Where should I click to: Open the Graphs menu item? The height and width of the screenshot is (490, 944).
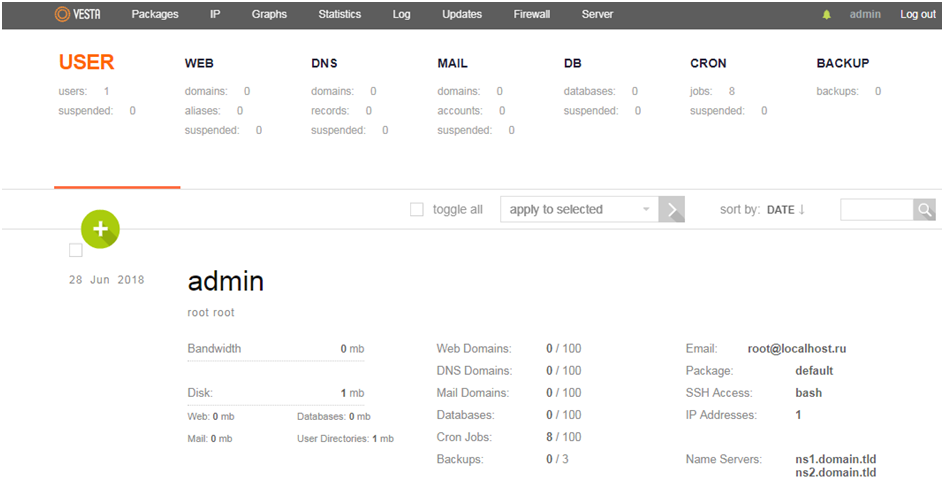(269, 14)
